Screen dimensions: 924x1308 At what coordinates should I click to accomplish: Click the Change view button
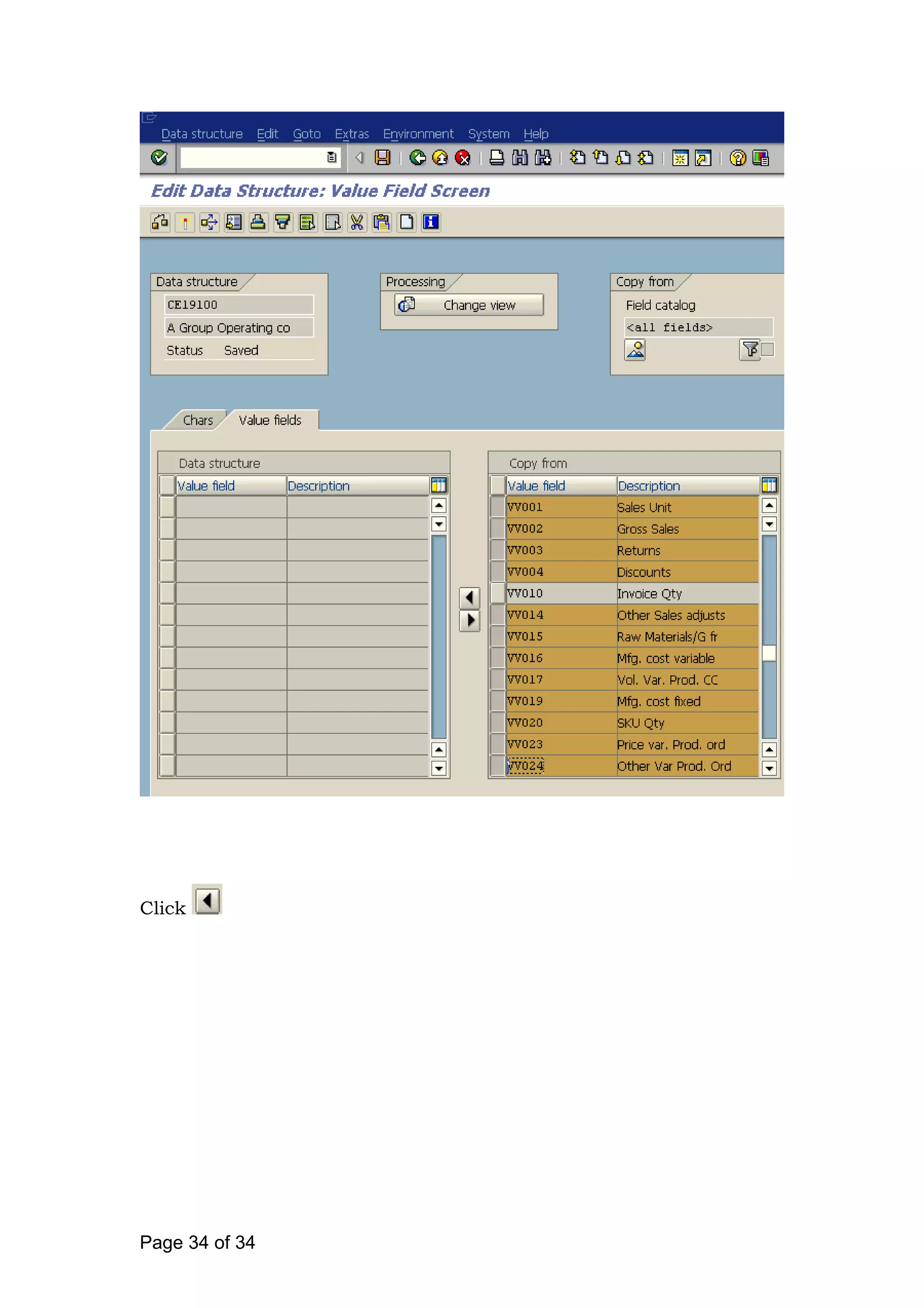(x=469, y=305)
